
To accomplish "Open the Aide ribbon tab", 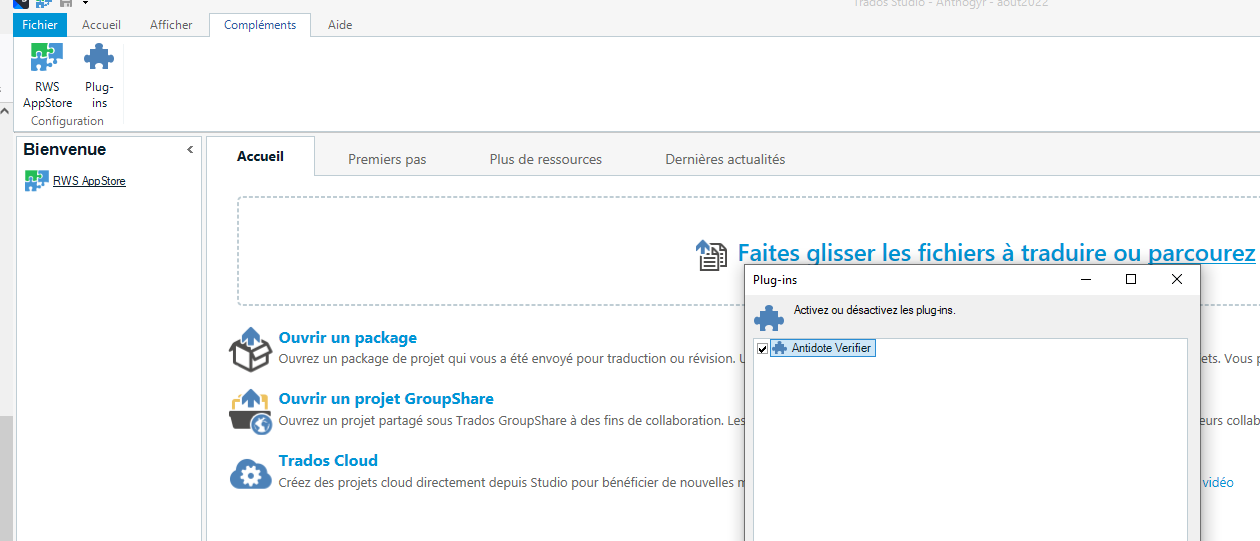I will (x=340, y=25).
